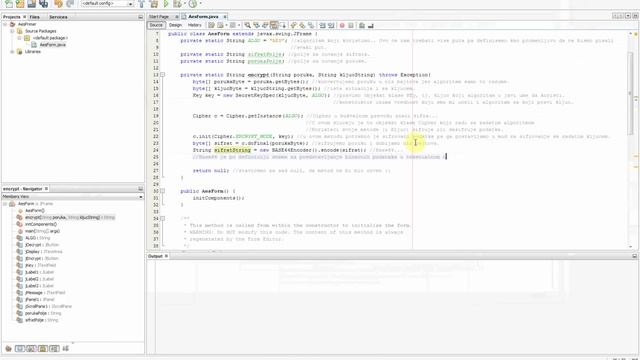Click the Clean and Build Project icon
Image resolution: width=640 pixels, height=360 pixels.
pos(154,4)
